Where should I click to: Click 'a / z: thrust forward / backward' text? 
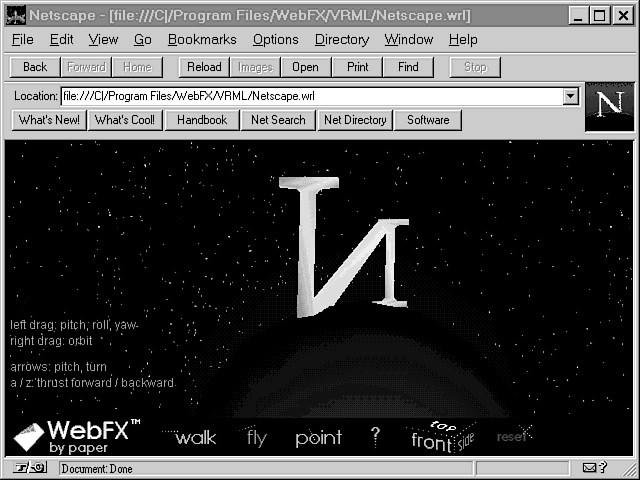(93, 383)
